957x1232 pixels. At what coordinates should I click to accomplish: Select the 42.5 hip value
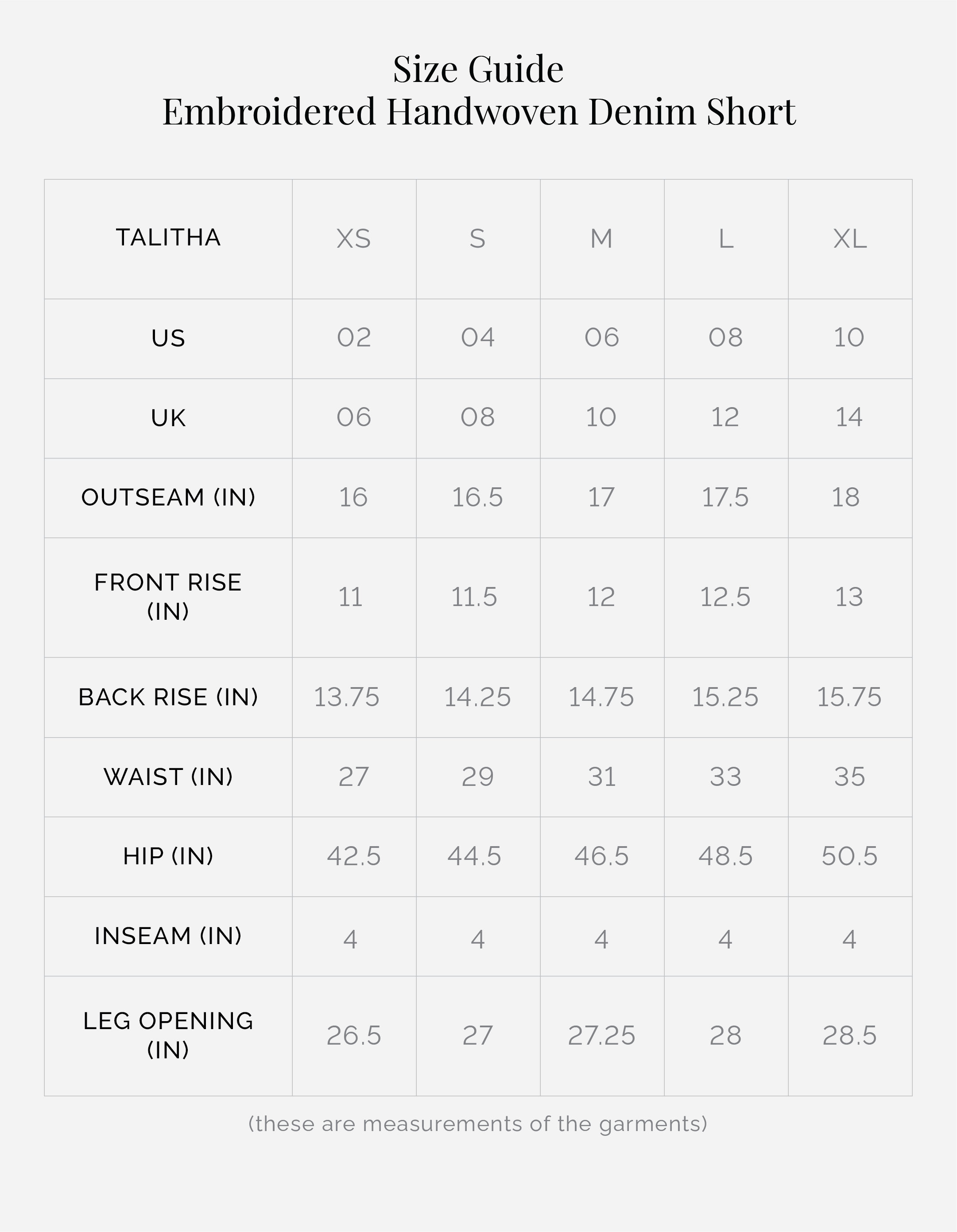tap(353, 856)
